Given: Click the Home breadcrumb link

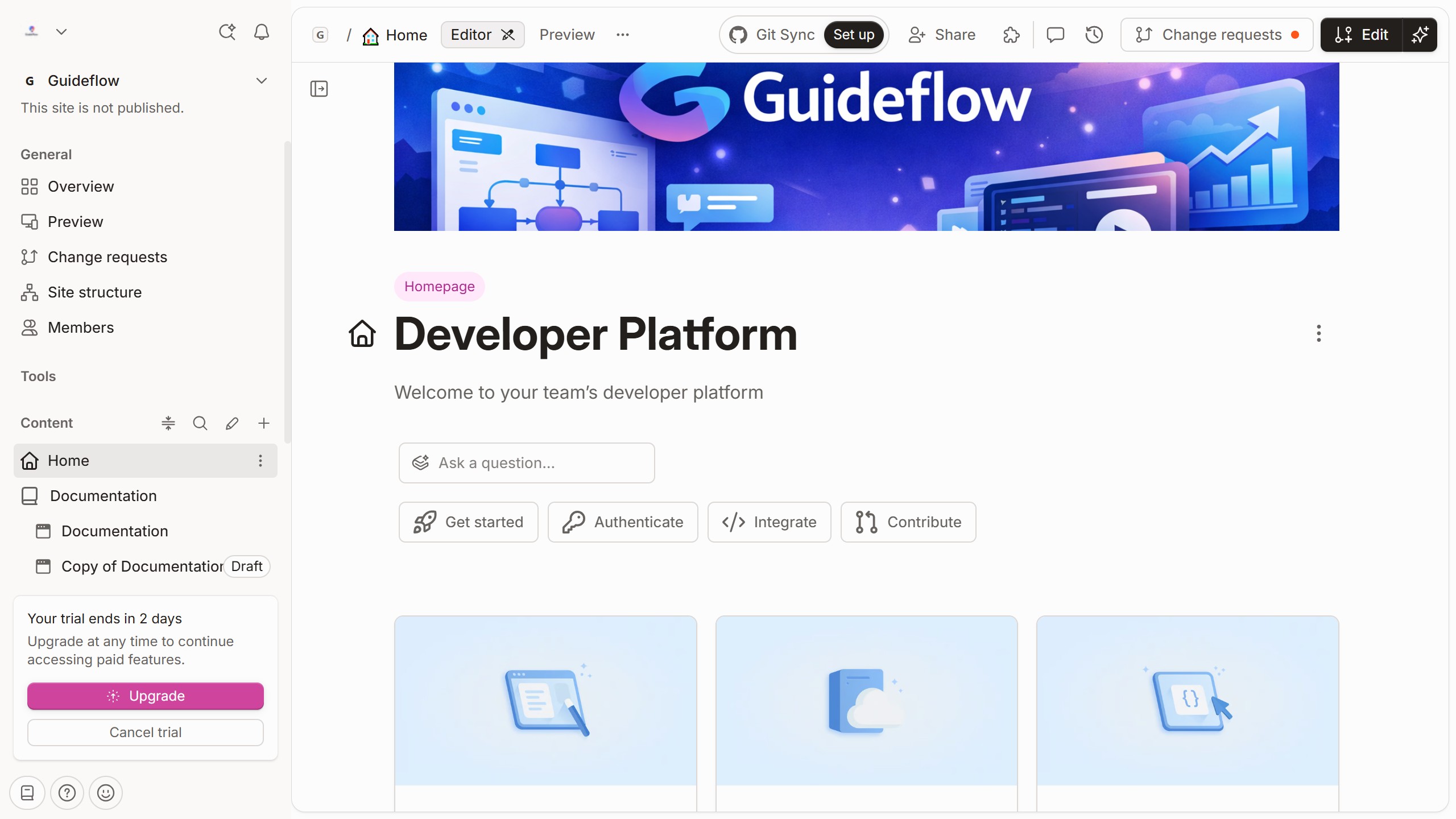Looking at the screenshot, I should coord(395,35).
